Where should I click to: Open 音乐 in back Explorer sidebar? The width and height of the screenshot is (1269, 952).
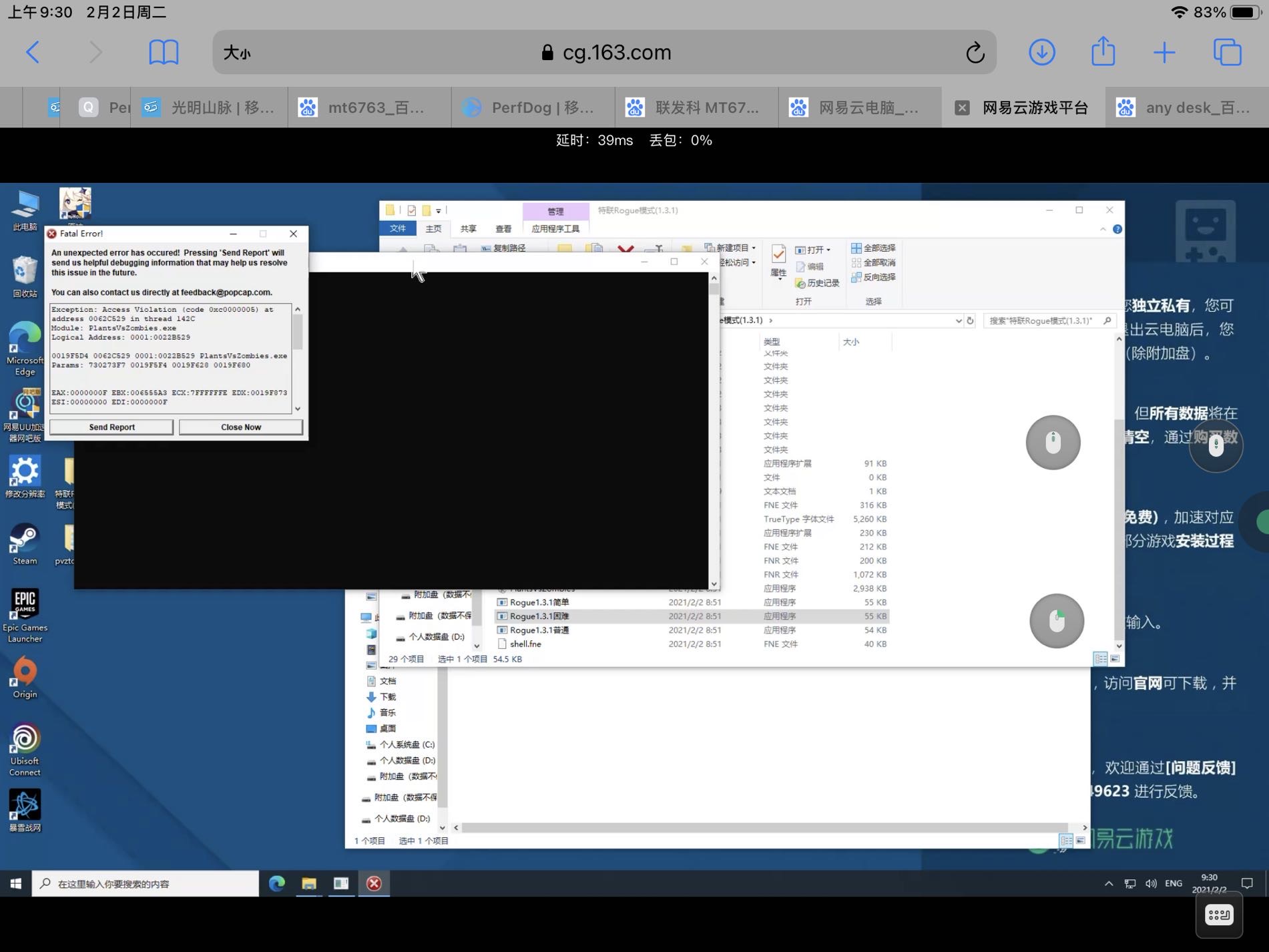pos(381,712)
